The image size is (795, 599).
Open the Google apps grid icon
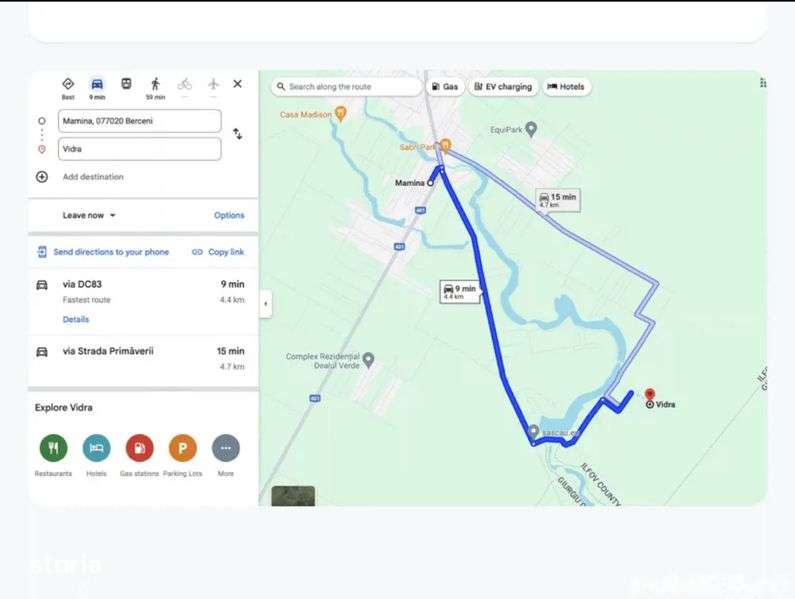(762, 83)
